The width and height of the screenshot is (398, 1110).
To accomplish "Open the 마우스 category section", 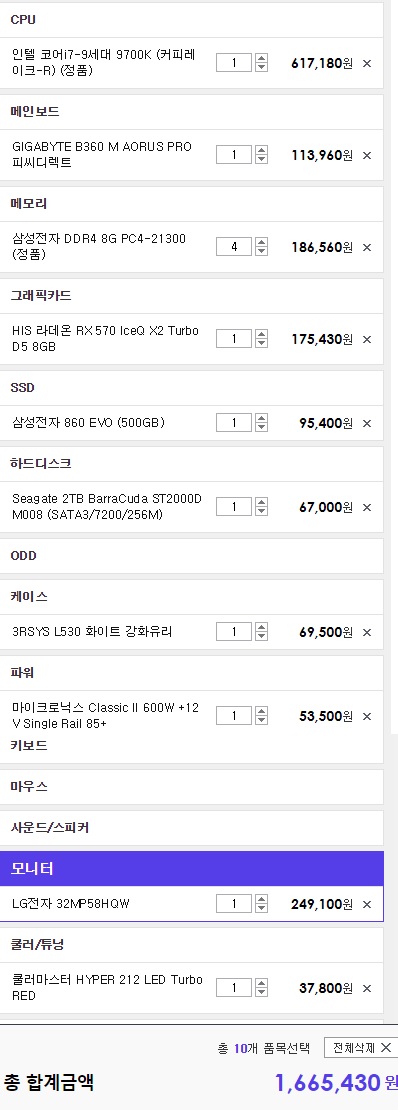I will pyautogui.click(x=191, y=787).
